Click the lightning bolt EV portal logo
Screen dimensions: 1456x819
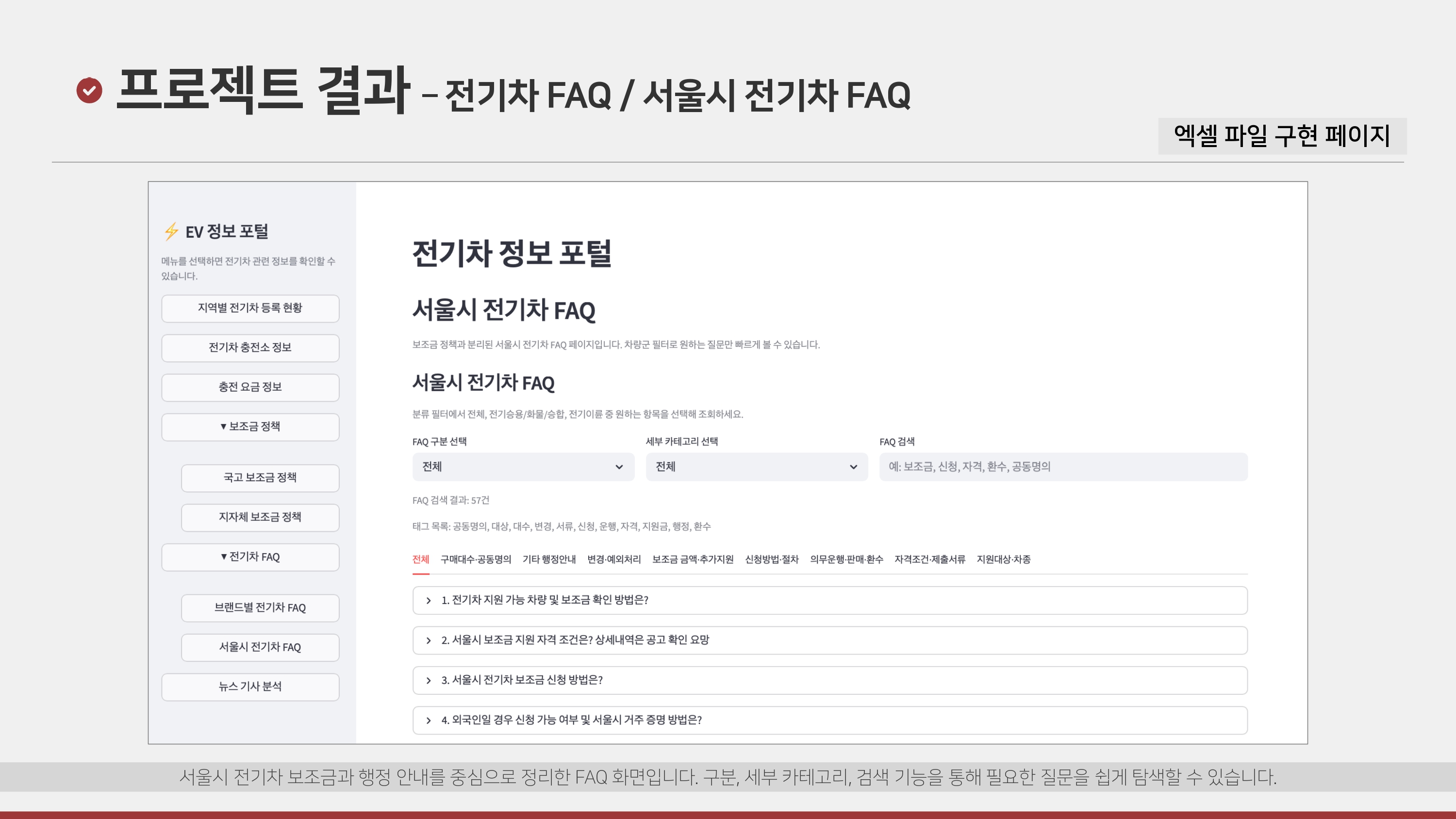pyautogui.click(x=171, y=232)
